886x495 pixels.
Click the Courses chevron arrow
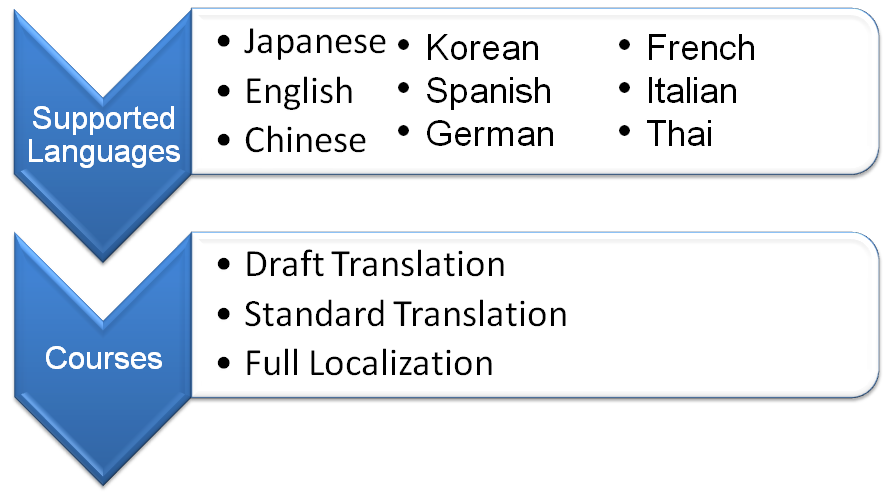click(x=103, y=359)
